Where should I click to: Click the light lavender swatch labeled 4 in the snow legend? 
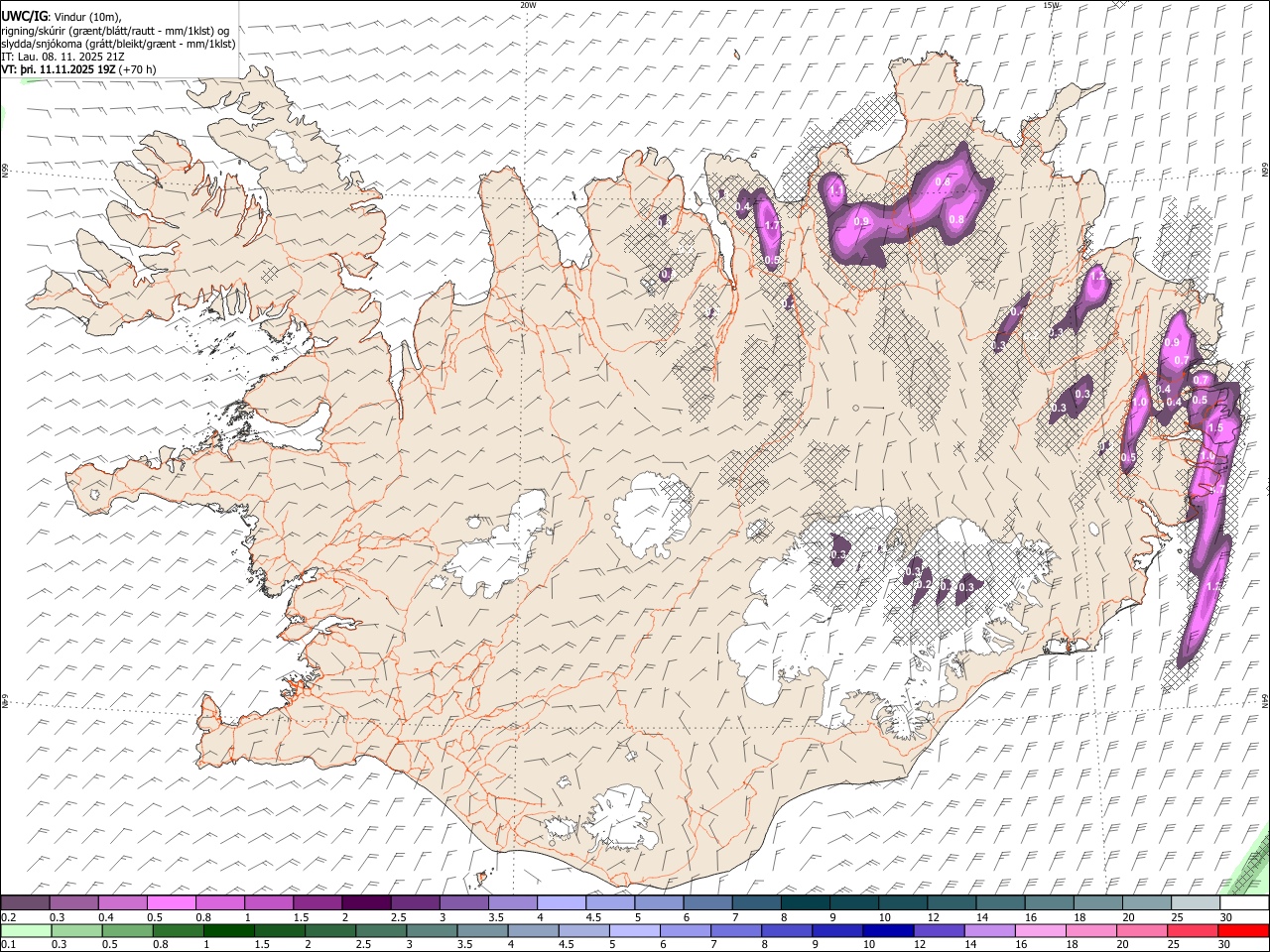pos(563,902)
